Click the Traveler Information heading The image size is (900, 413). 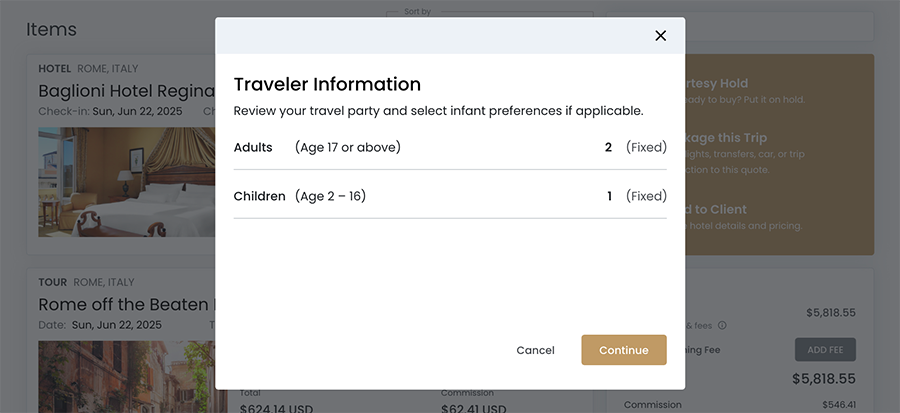(327, 84)
